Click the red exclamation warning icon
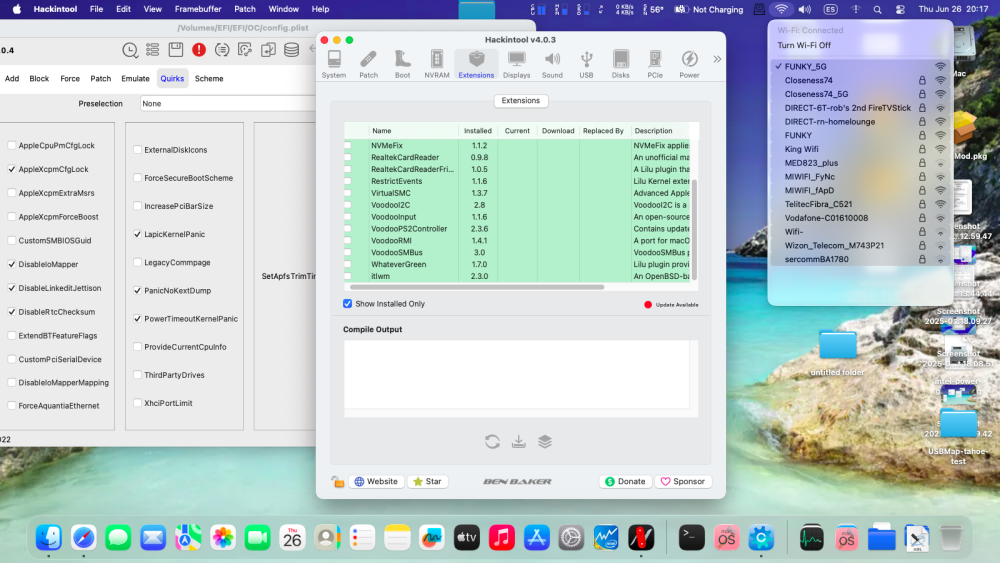 (x=199, y=50)
